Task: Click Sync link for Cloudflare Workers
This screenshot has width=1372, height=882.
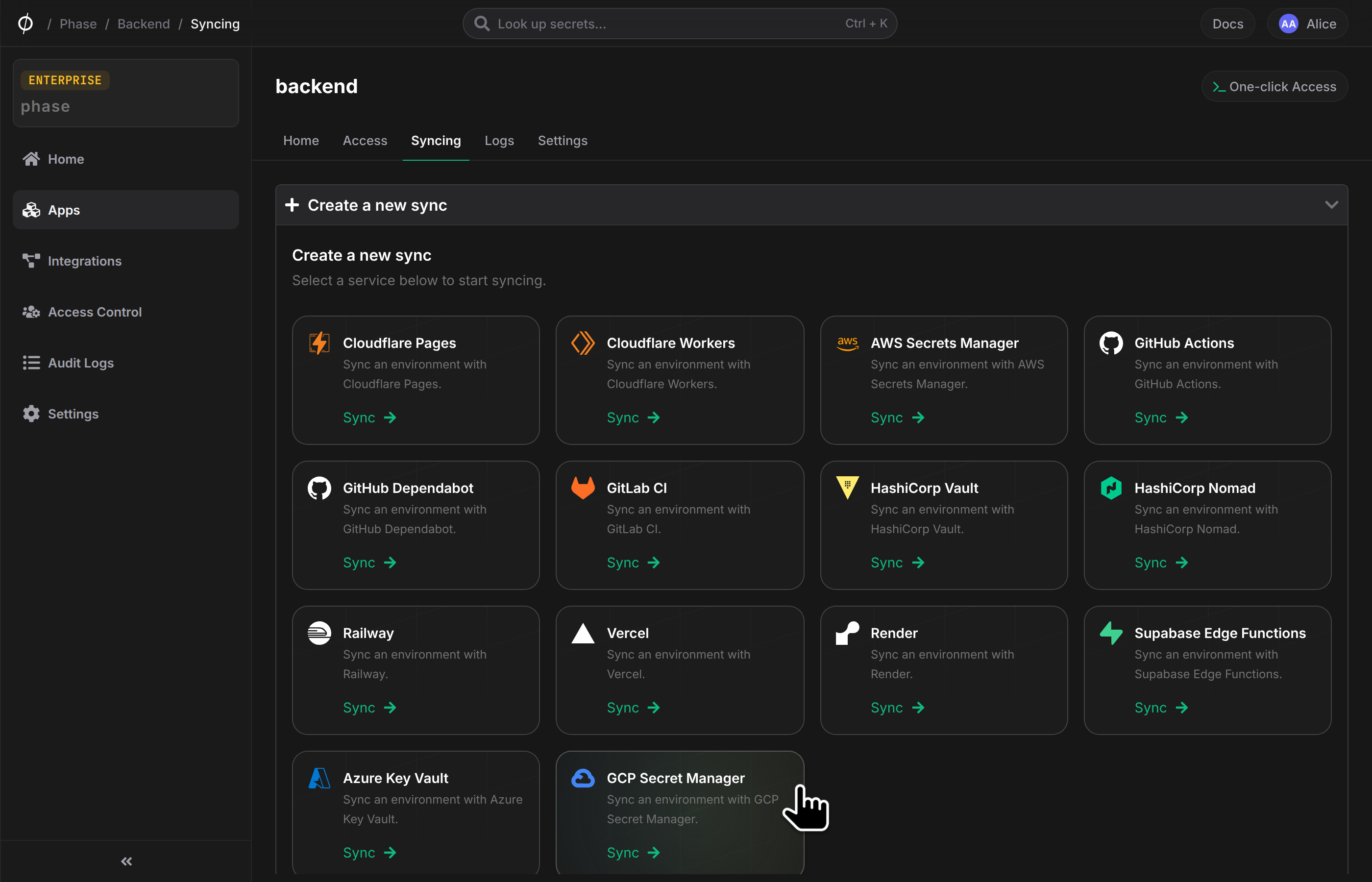Action: (x=634, y=417)
